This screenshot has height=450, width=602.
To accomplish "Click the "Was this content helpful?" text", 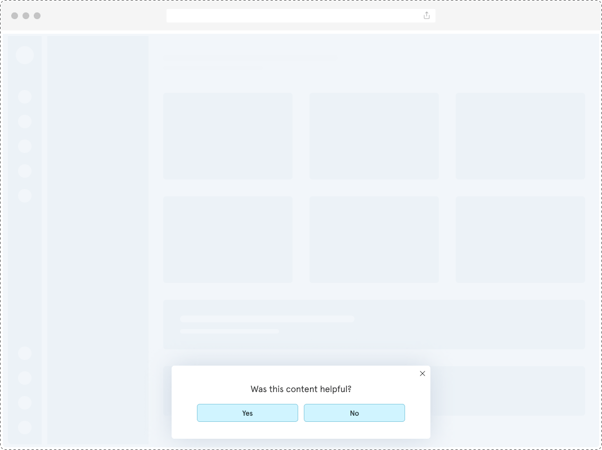I will click(x=301, y=389).
